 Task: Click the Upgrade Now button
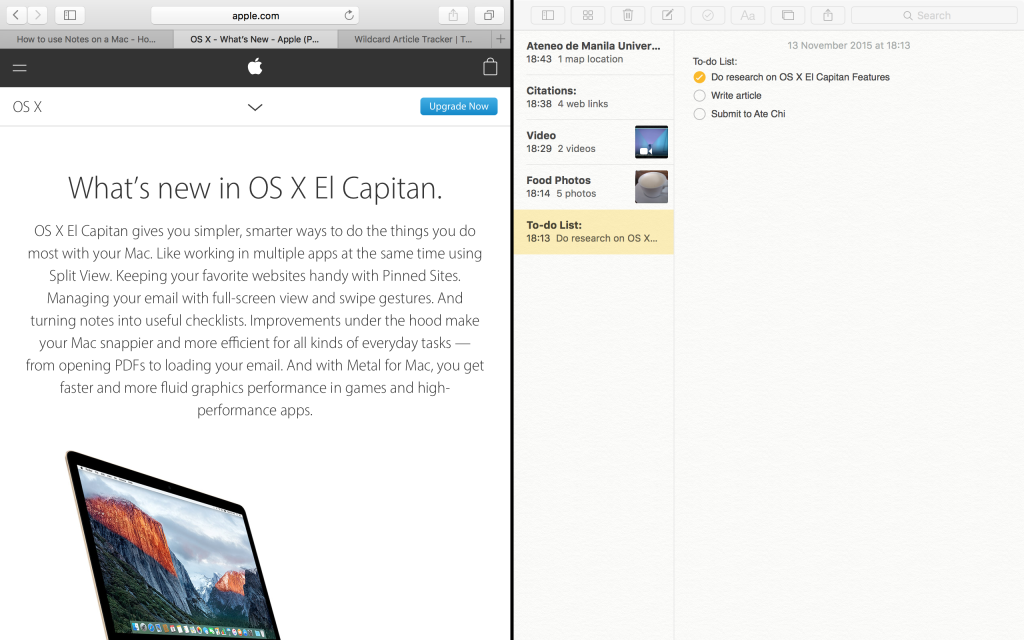tap(458, 106)
